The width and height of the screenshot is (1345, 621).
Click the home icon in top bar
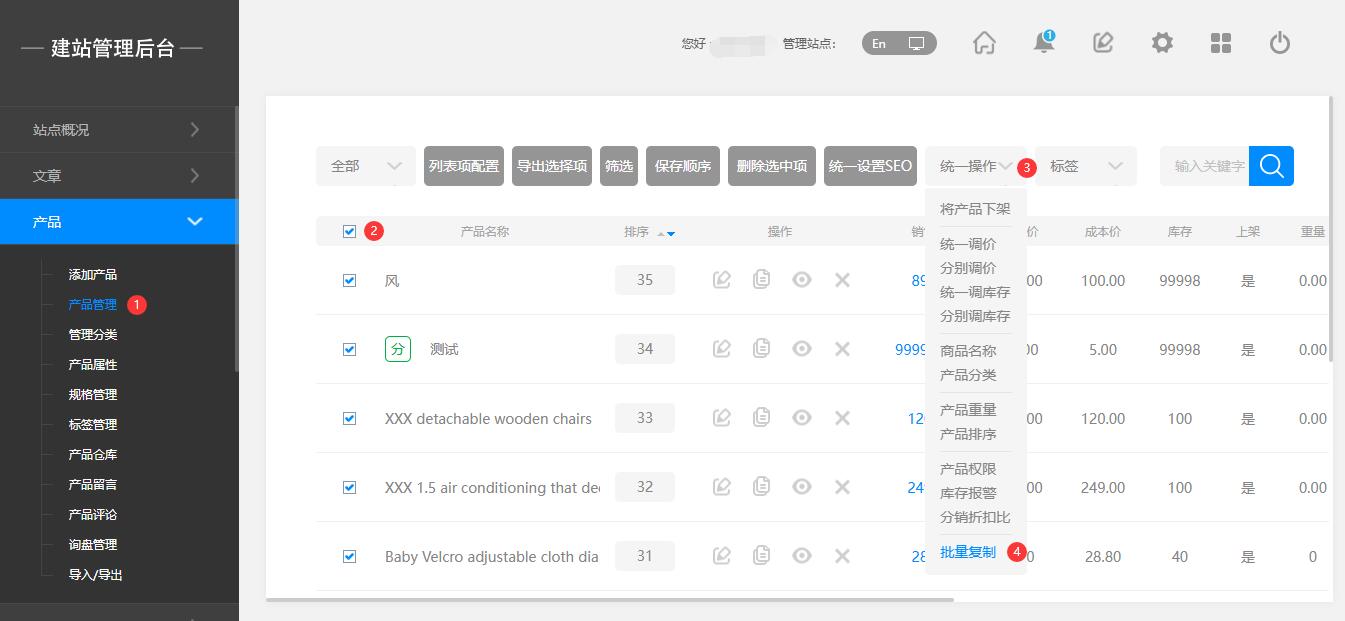[x=984, y=43]
